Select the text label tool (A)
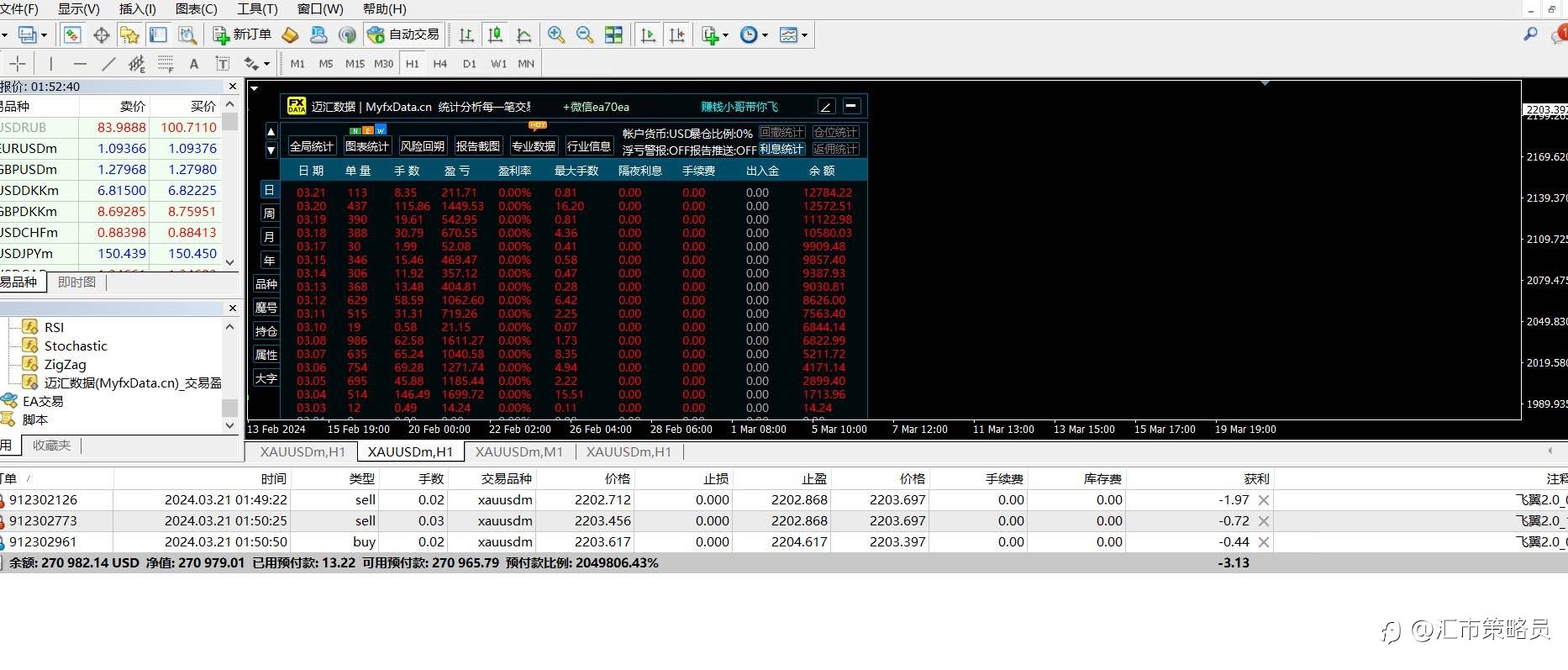This screenshot has height=670, width=1568. click(194, 63)
